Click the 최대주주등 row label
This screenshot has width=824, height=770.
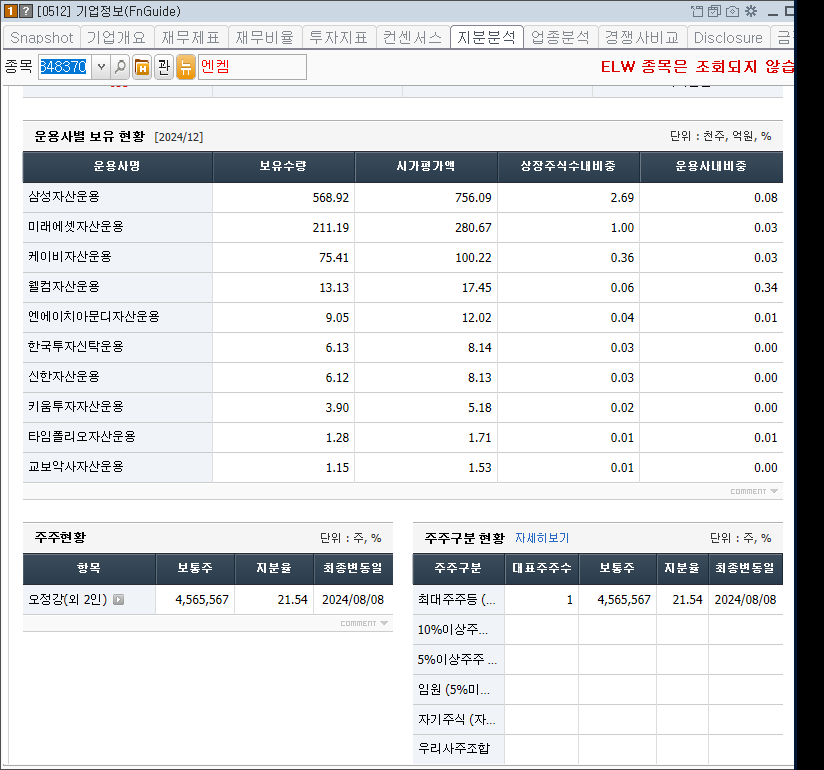(x=456, y=599)
